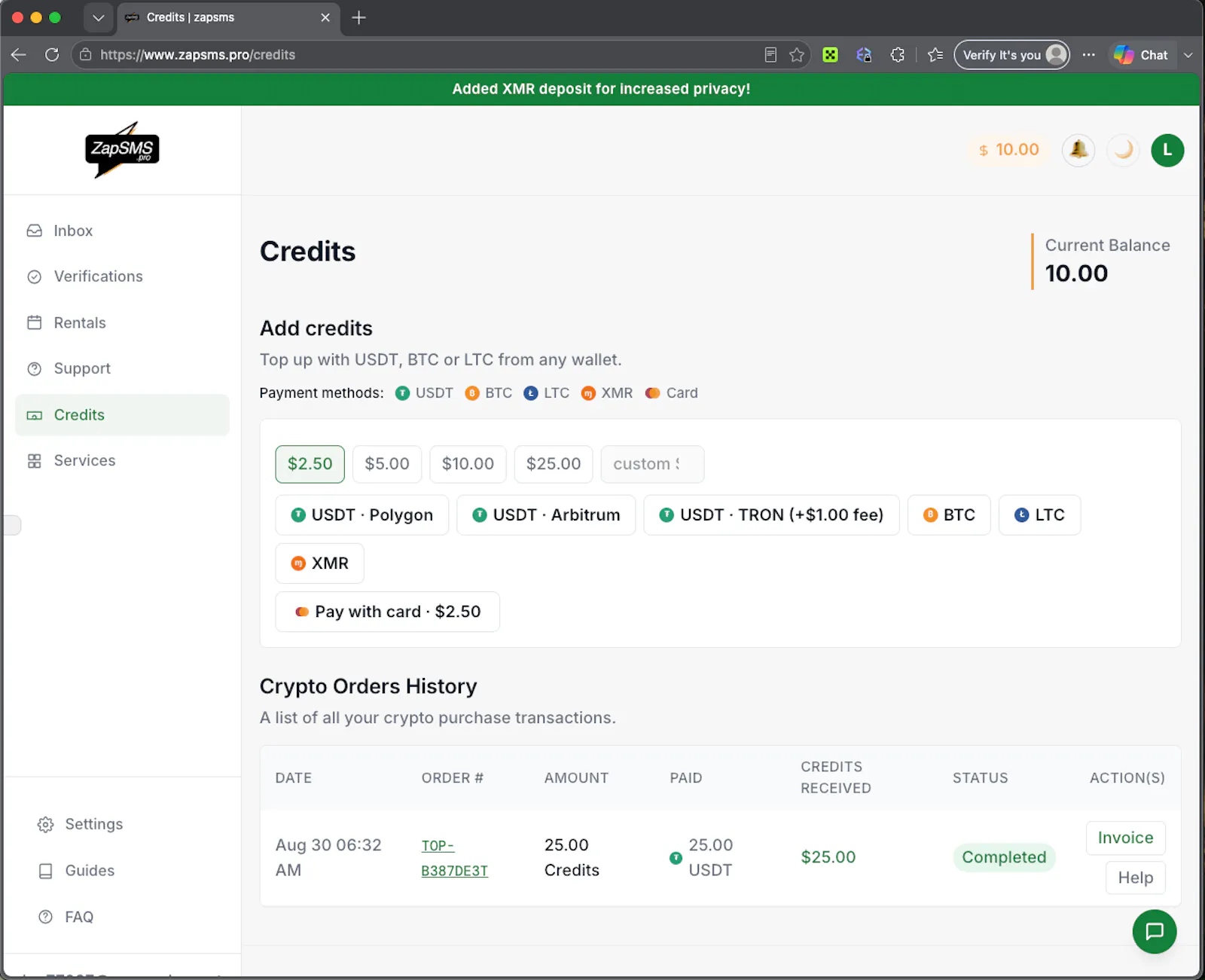Open the green live chat bubble
The image size is (1205, 980).
[1155, 932]
